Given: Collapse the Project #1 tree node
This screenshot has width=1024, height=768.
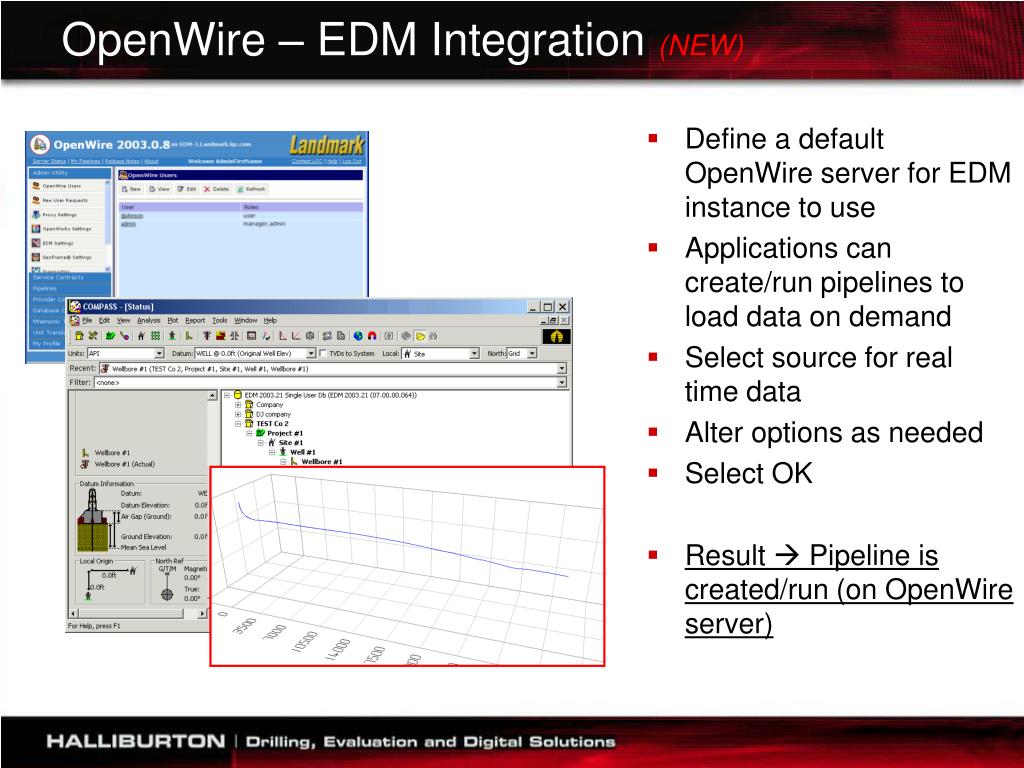Looking at the screenshot, I should click(249, 433).
